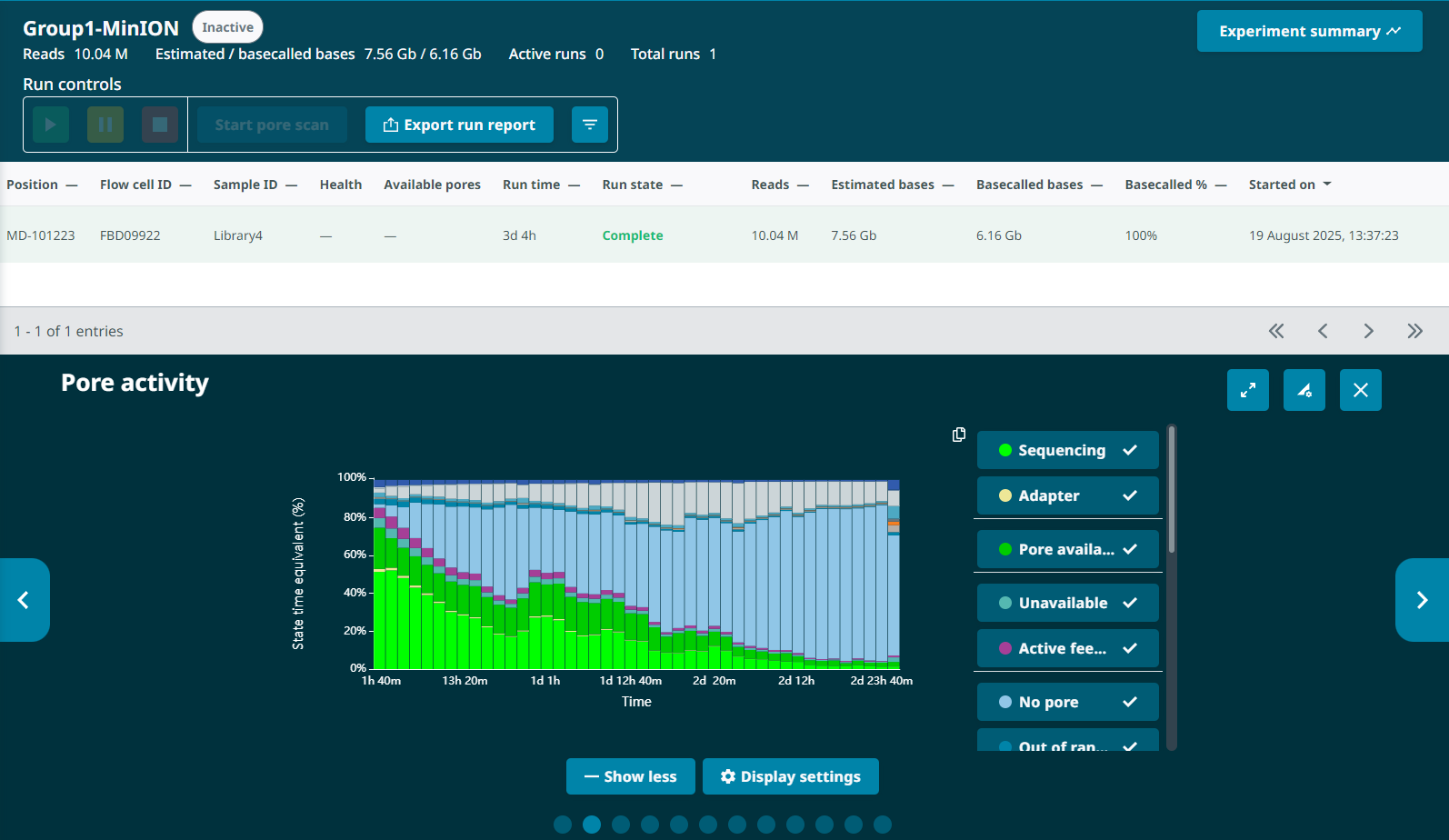Close the Pore activity panel
This screenshot has height=840, width=1449.
point(1360,390)
